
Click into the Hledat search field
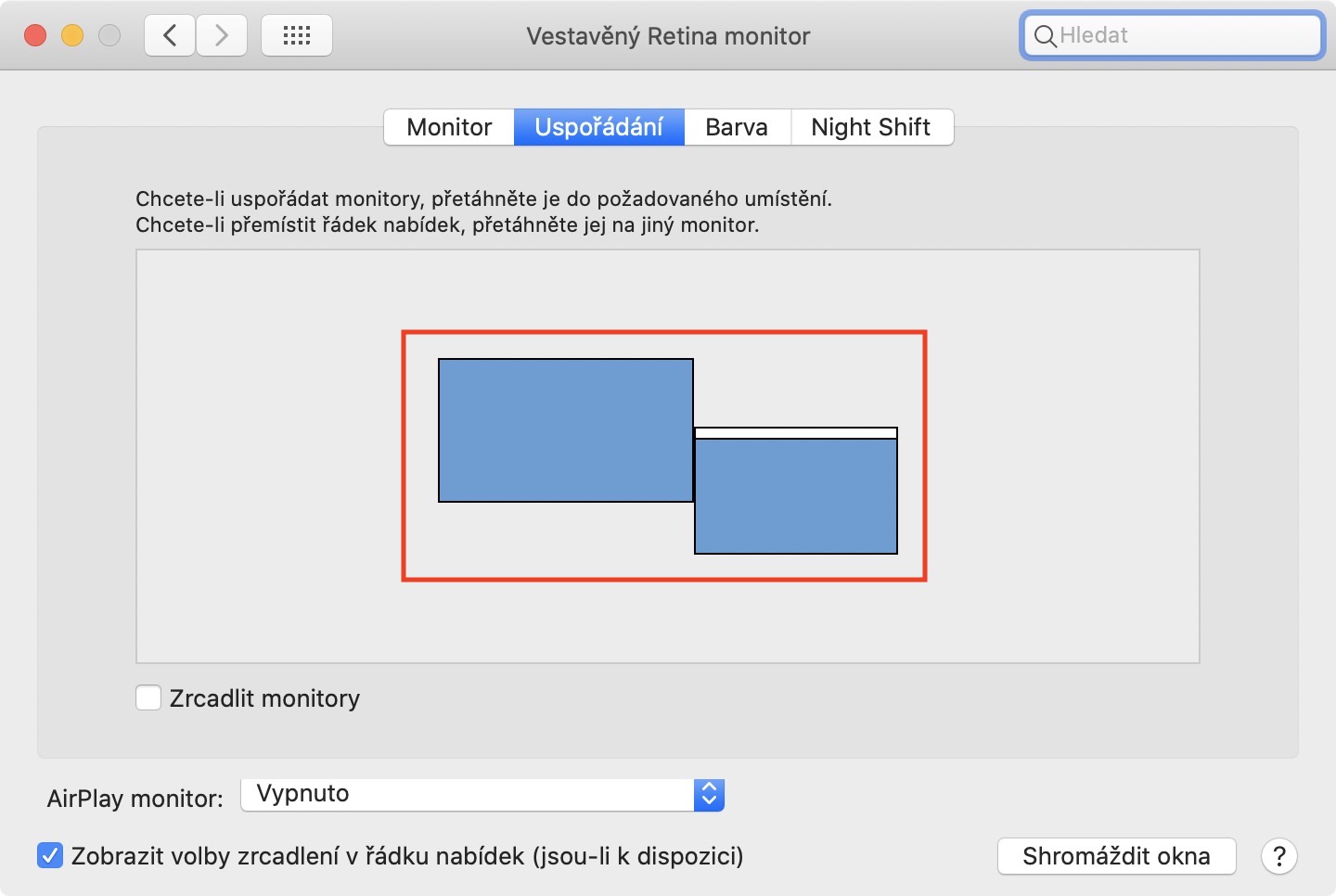(x=1183, y=36)
